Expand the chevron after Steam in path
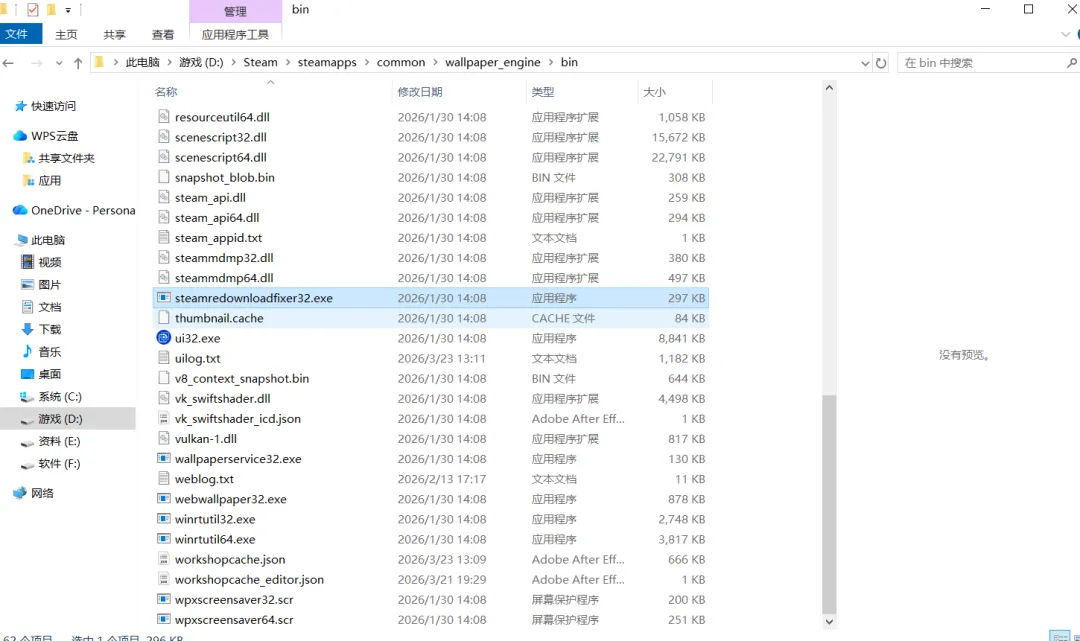Image resolution: width=1080 pixels, height=641 pixels. point(287,62)
